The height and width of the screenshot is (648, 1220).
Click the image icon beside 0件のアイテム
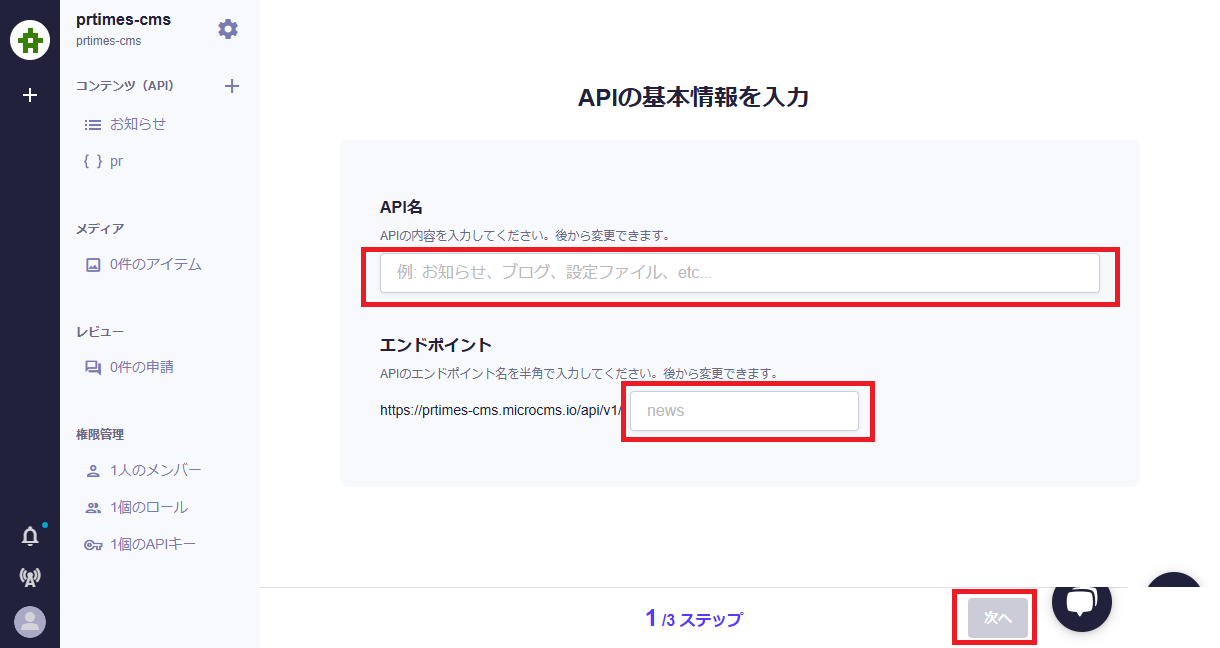pyautogui.click(x=93, y=265)
